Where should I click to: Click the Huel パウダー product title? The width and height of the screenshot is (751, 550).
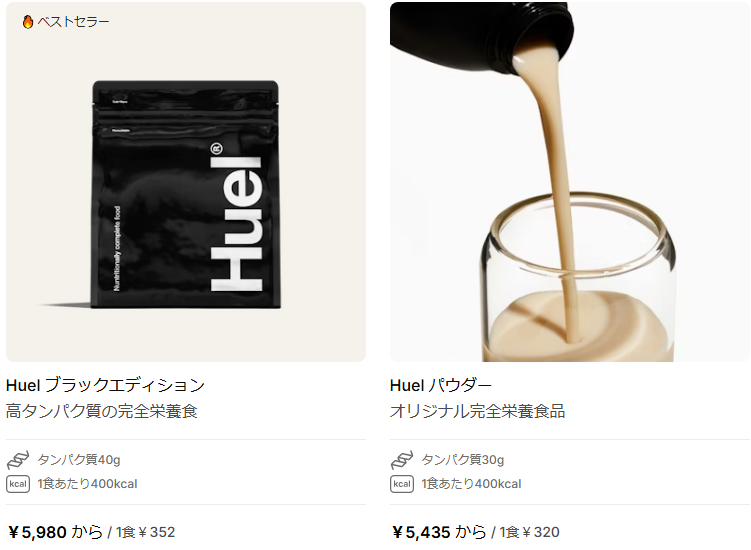[441, 385]
